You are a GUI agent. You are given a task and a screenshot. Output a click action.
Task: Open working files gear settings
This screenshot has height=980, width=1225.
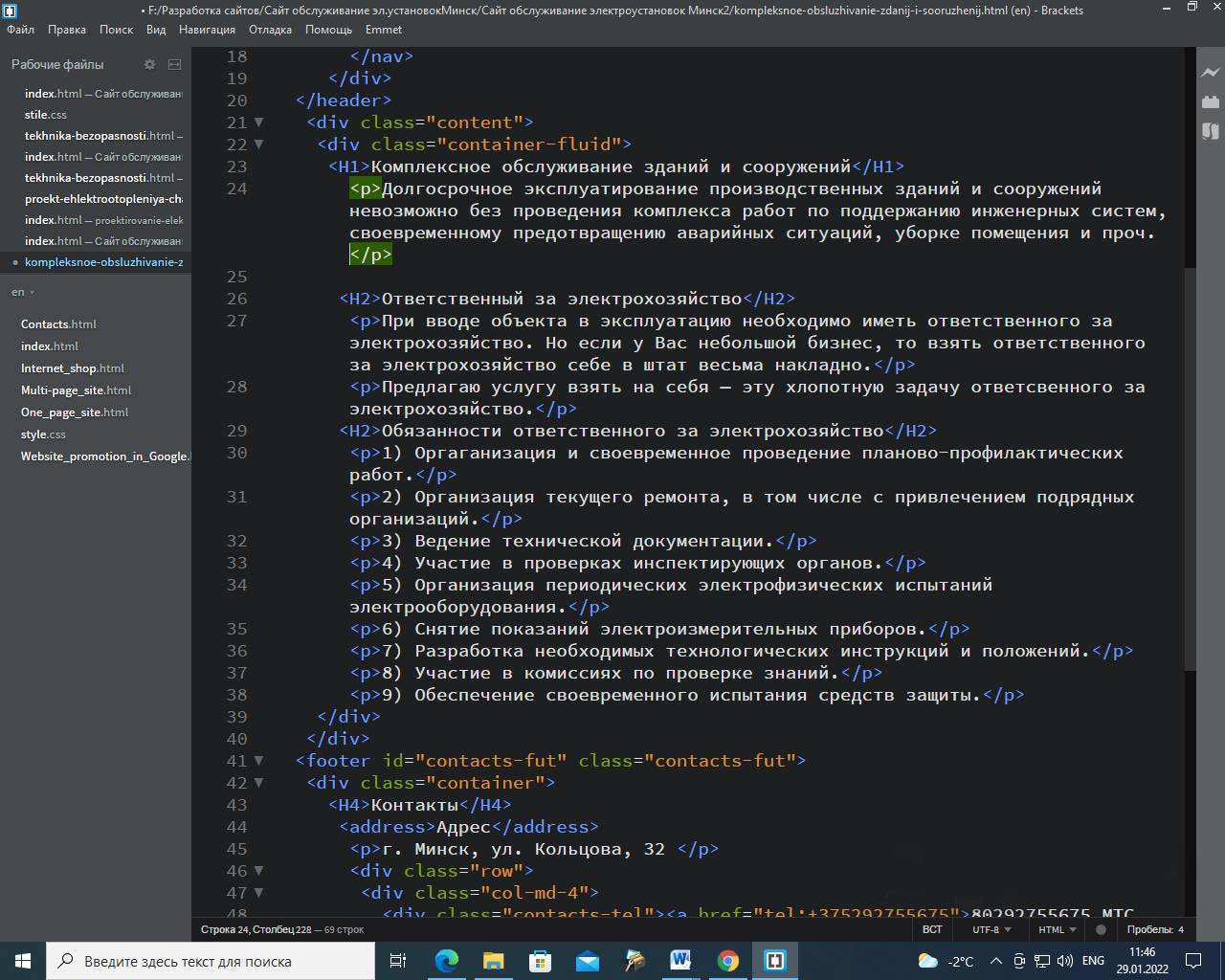tap(149, 64)
